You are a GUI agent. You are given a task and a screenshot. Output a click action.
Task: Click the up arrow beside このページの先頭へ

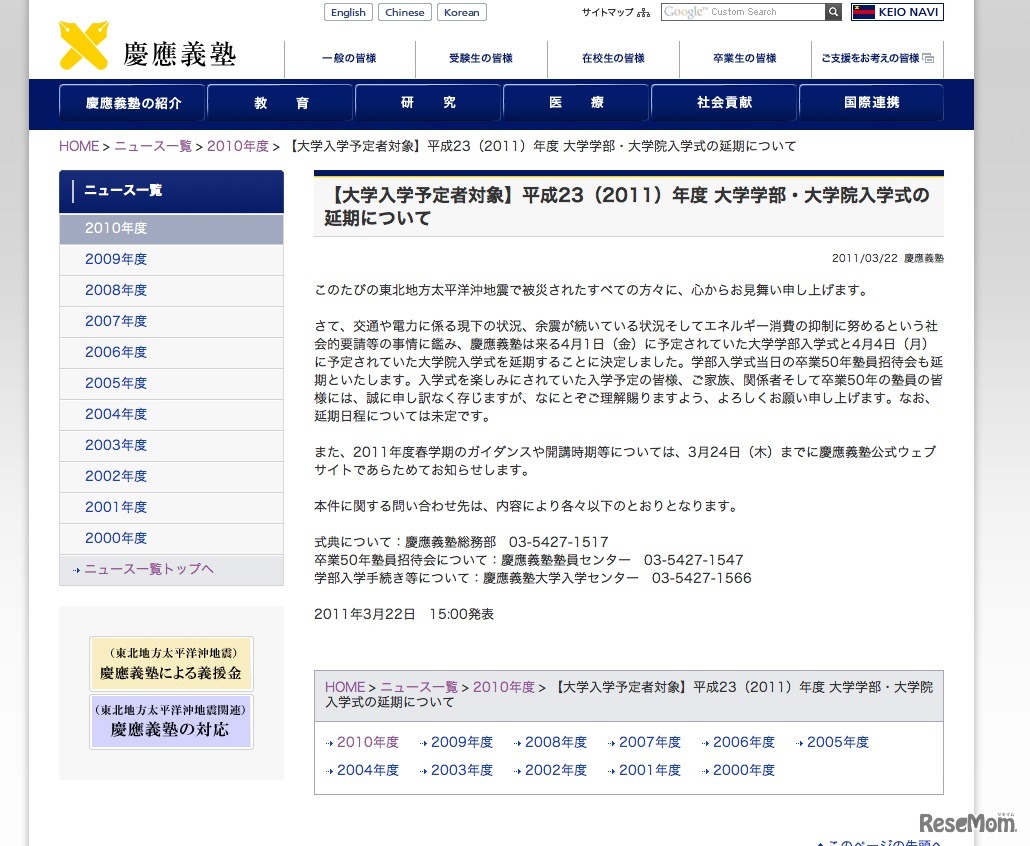821,842
